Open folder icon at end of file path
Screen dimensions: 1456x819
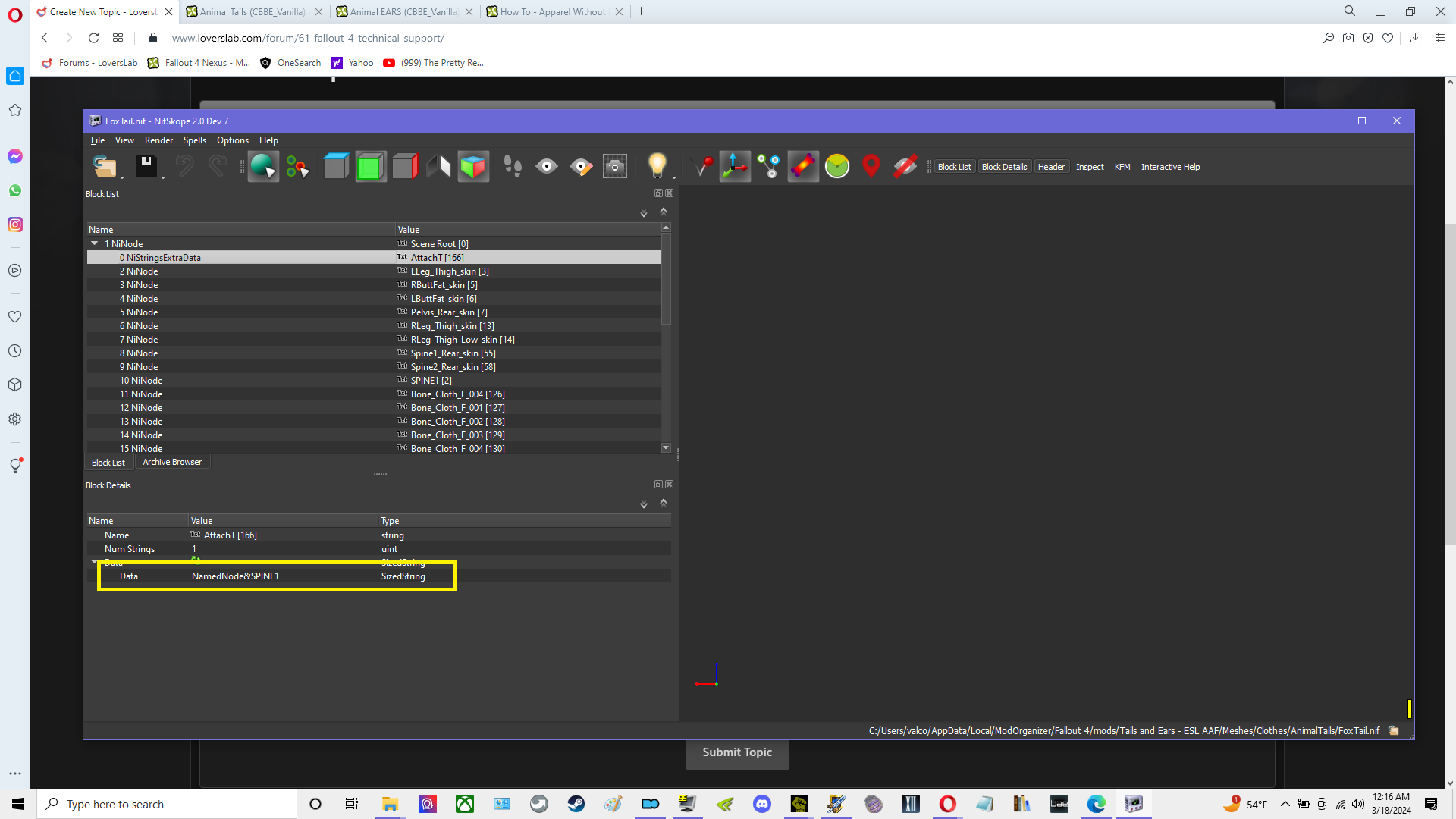(1394, 731)
